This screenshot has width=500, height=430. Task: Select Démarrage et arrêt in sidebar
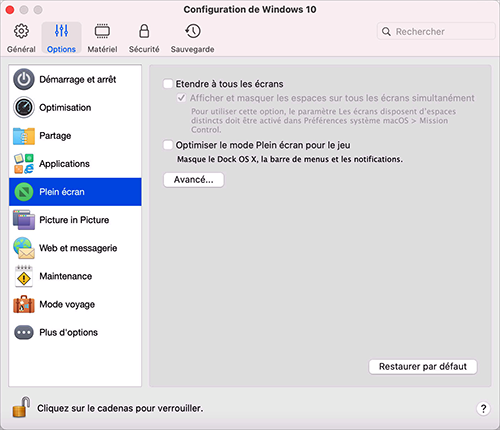pos(78,79)
